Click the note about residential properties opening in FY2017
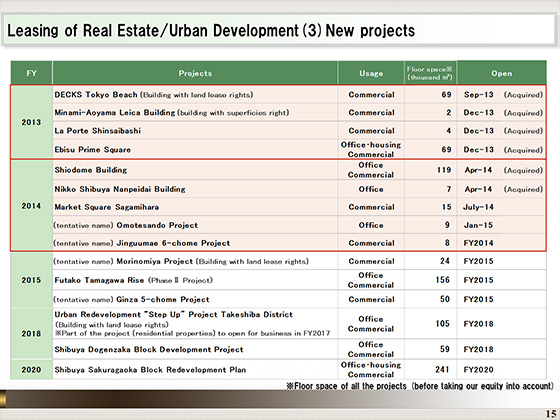This screenshot has height=420, width=560. pyautogui.click(x=192, y=333)
